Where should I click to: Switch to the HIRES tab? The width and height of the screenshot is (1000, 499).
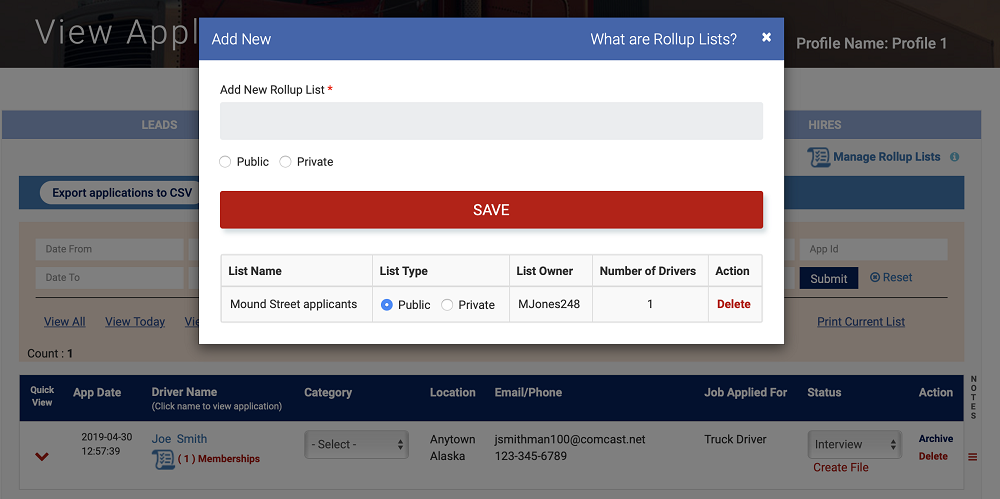(x=825, y=125)
